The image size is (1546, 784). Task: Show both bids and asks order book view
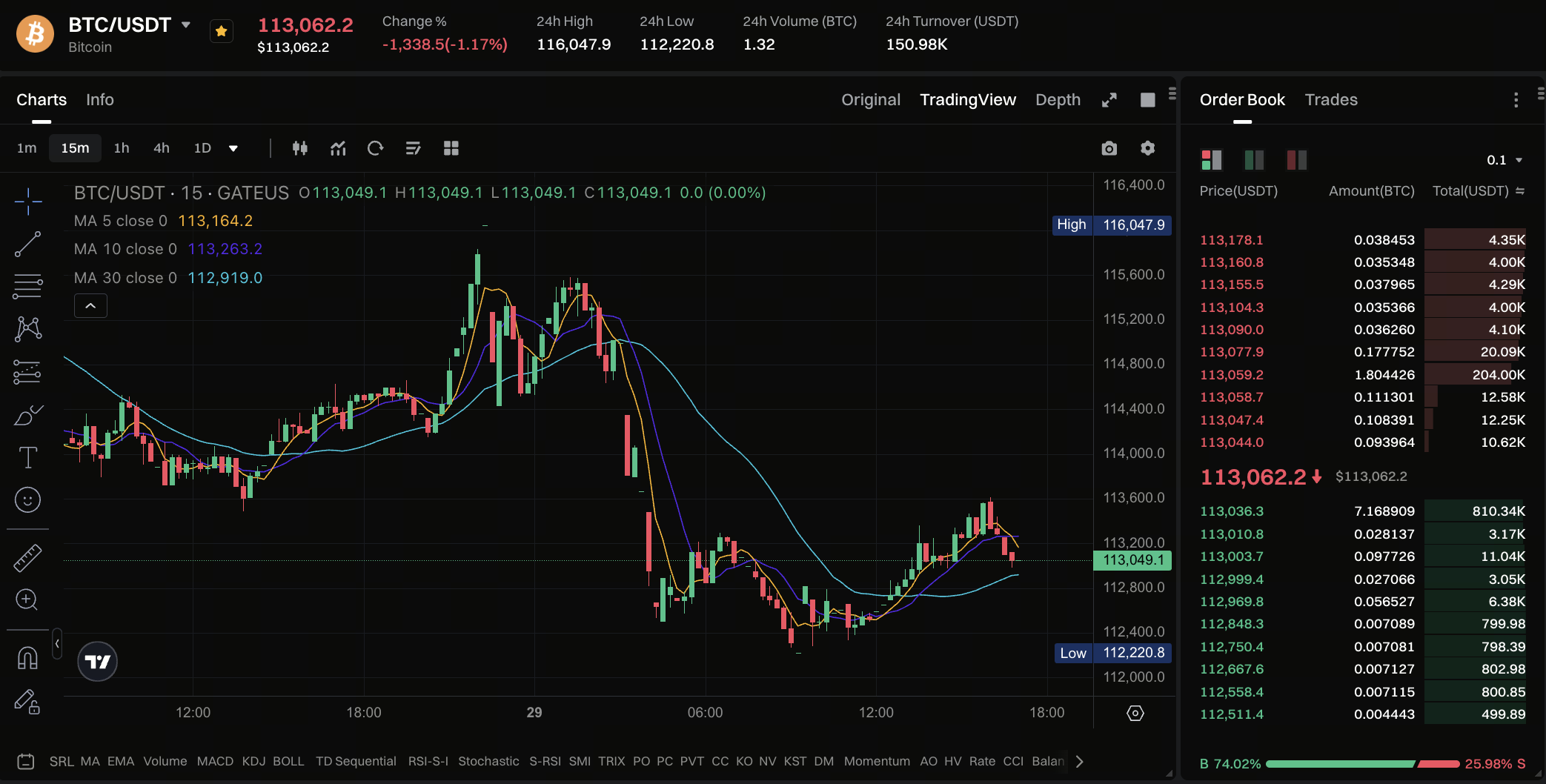1212,159
